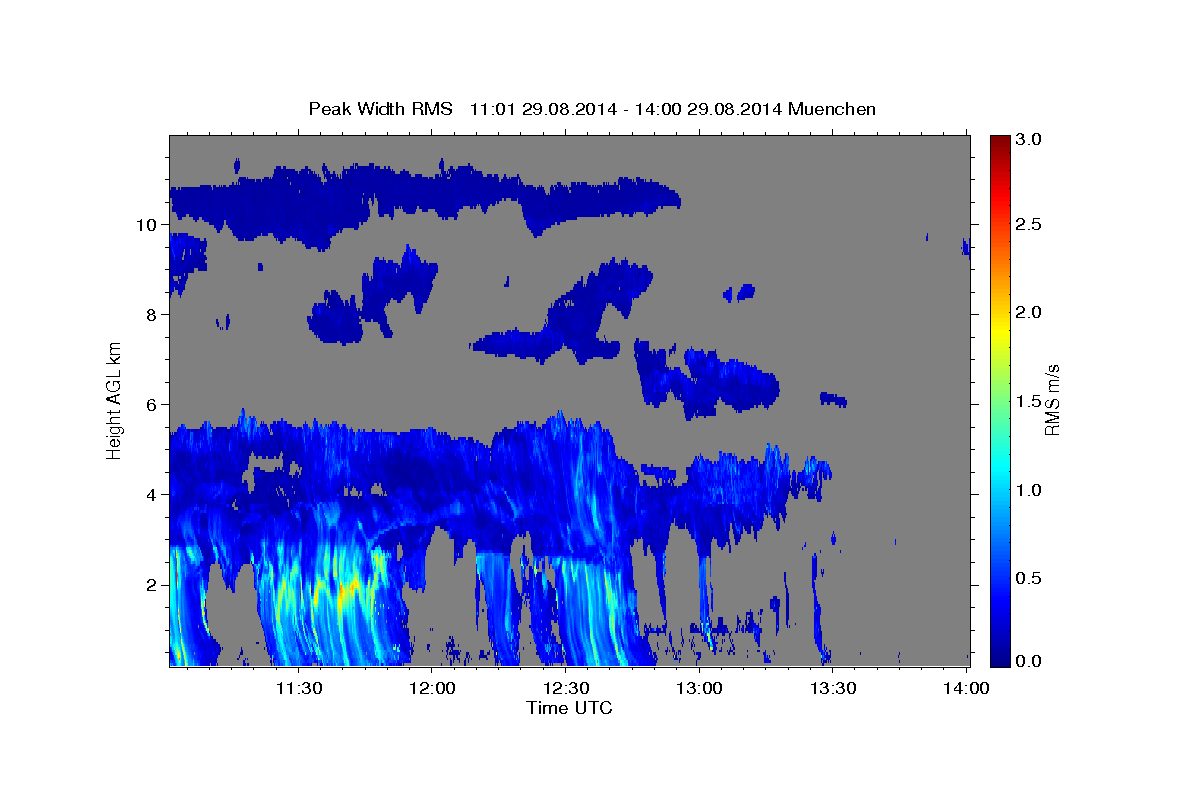Click the colorbar value 0.0
This screenshot has width=1200, height=800.
tap(1029, 662)
